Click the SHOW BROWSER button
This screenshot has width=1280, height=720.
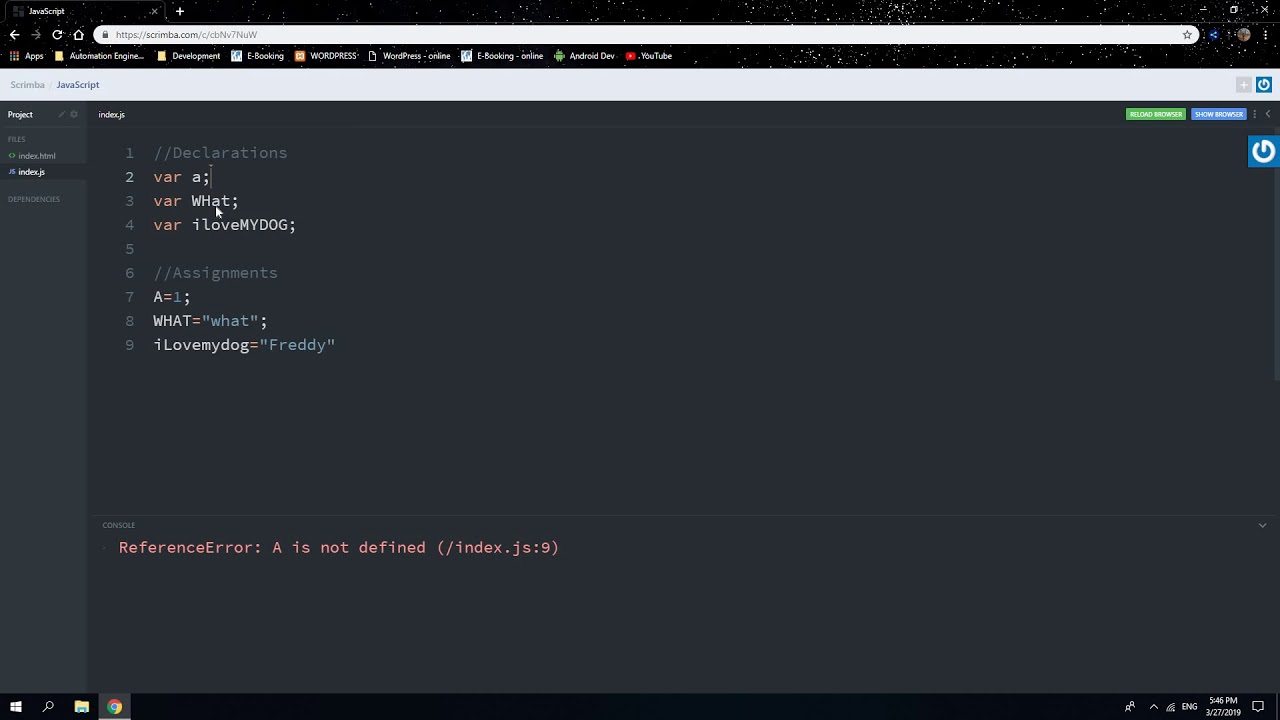pos(1218,114)
